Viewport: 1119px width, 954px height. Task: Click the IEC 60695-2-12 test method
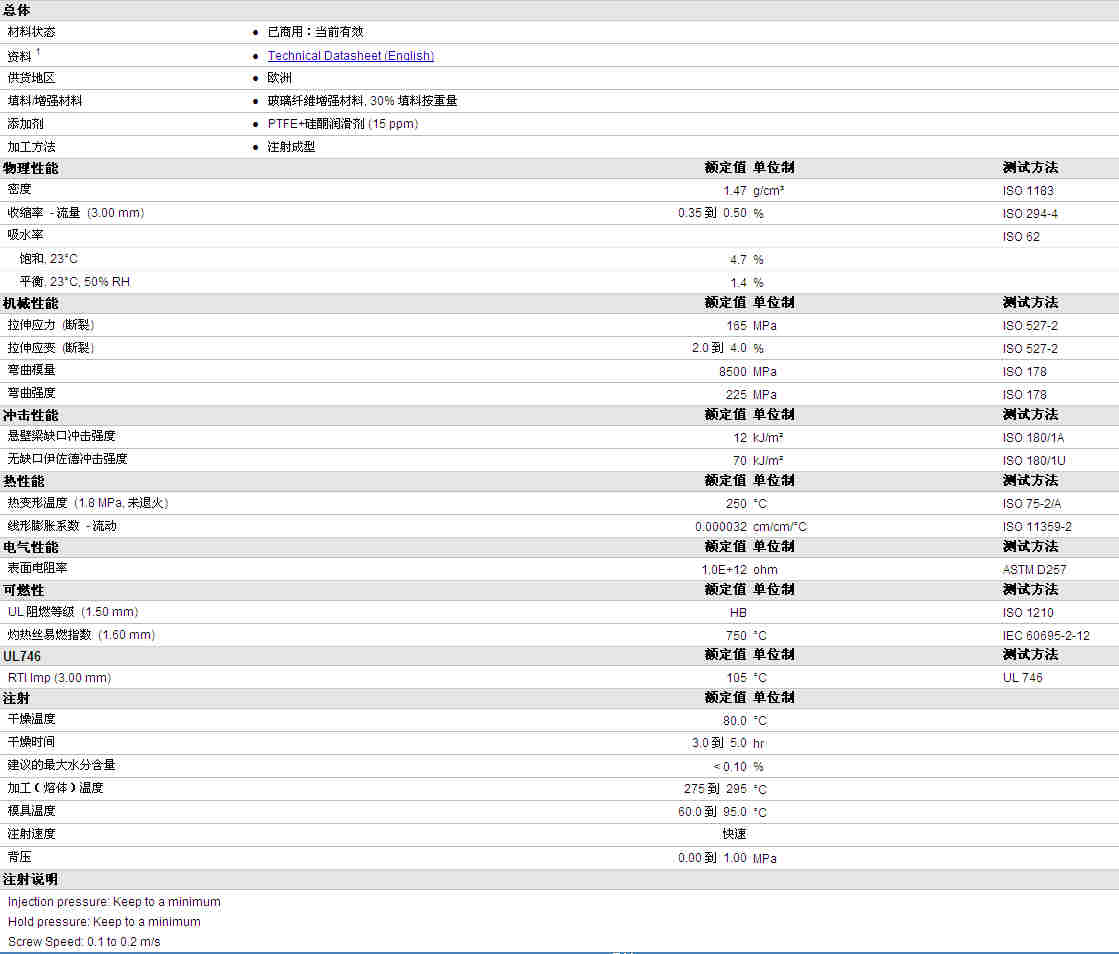[1045, 635]
